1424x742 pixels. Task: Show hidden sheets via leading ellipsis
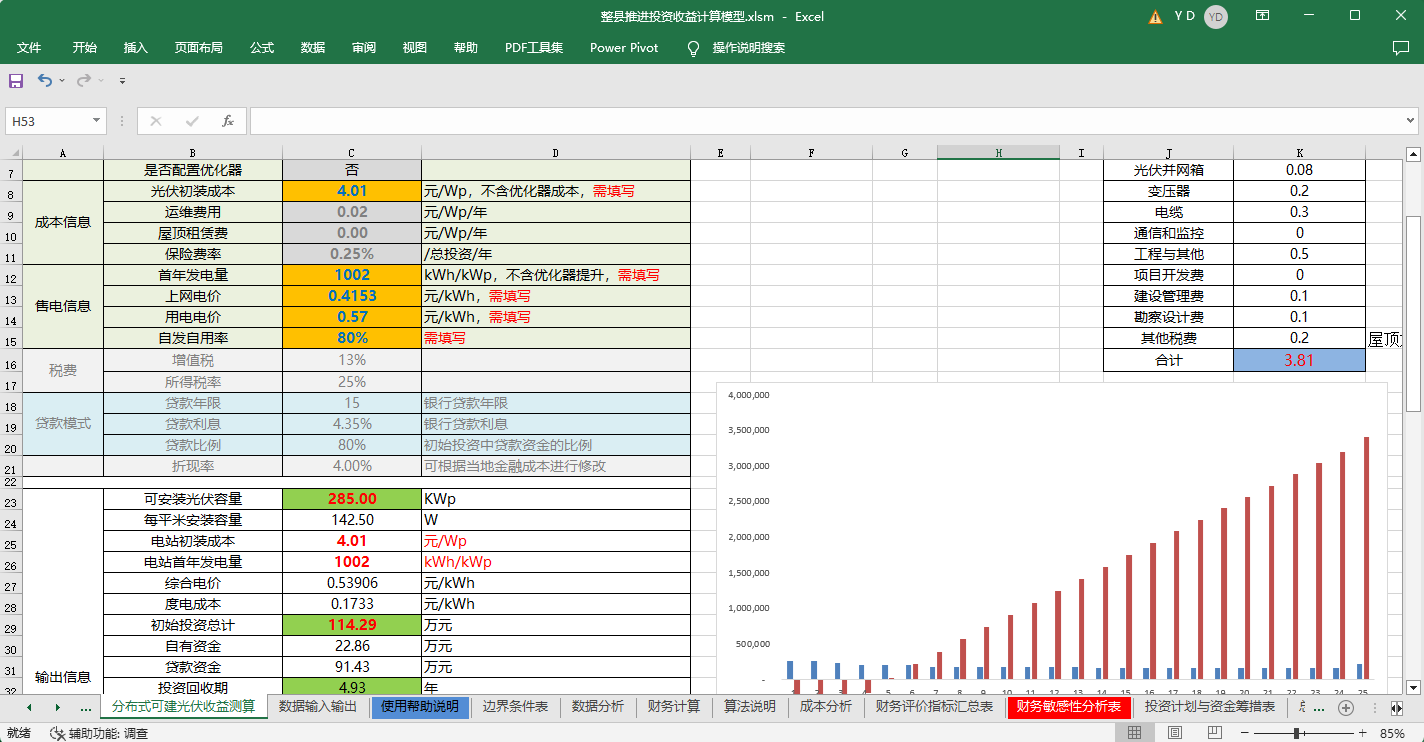pos(86,707)
